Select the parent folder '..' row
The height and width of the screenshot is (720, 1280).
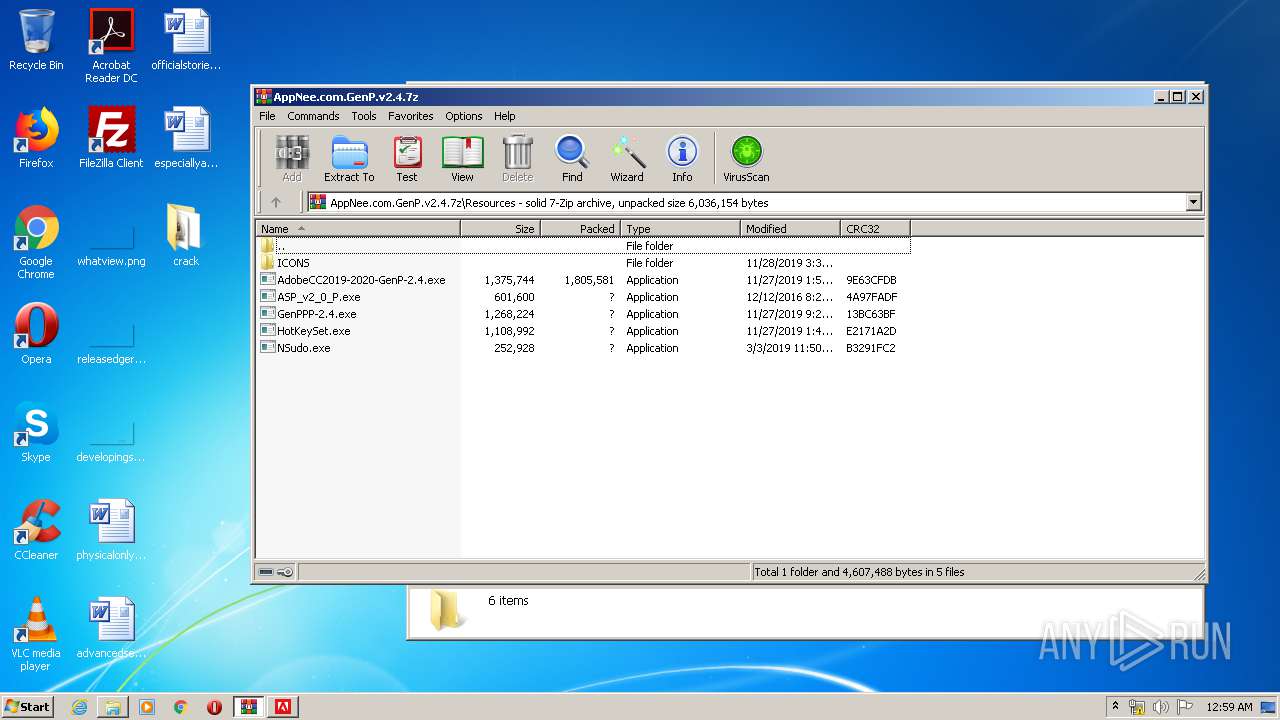tap(583, 246)
